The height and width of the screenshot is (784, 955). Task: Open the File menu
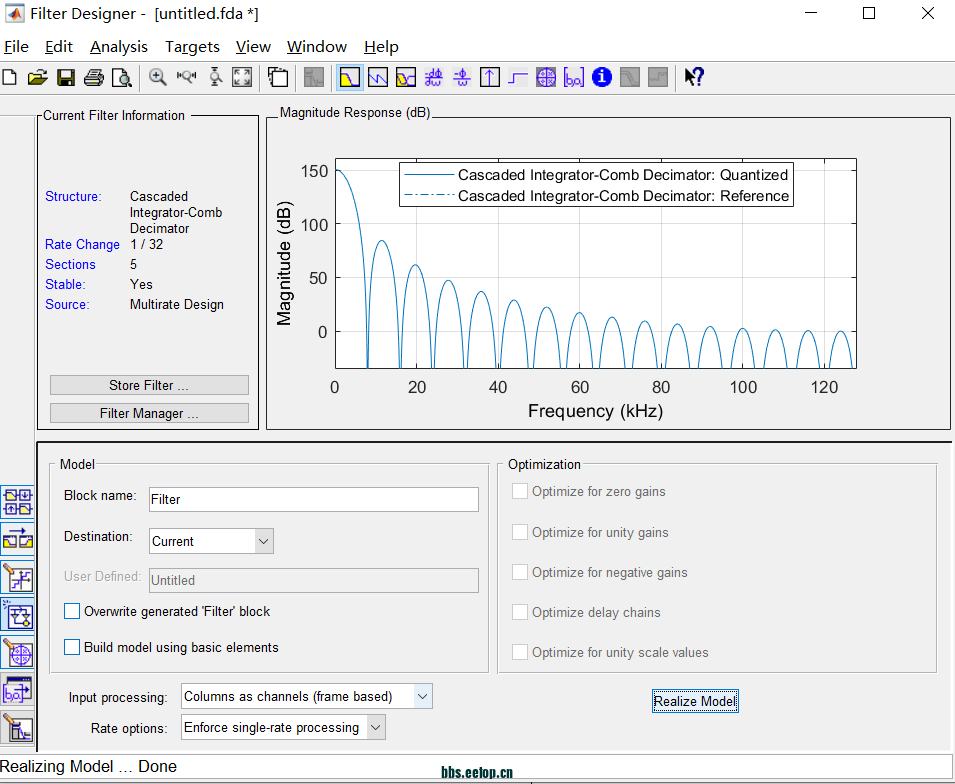coord(16,47)
